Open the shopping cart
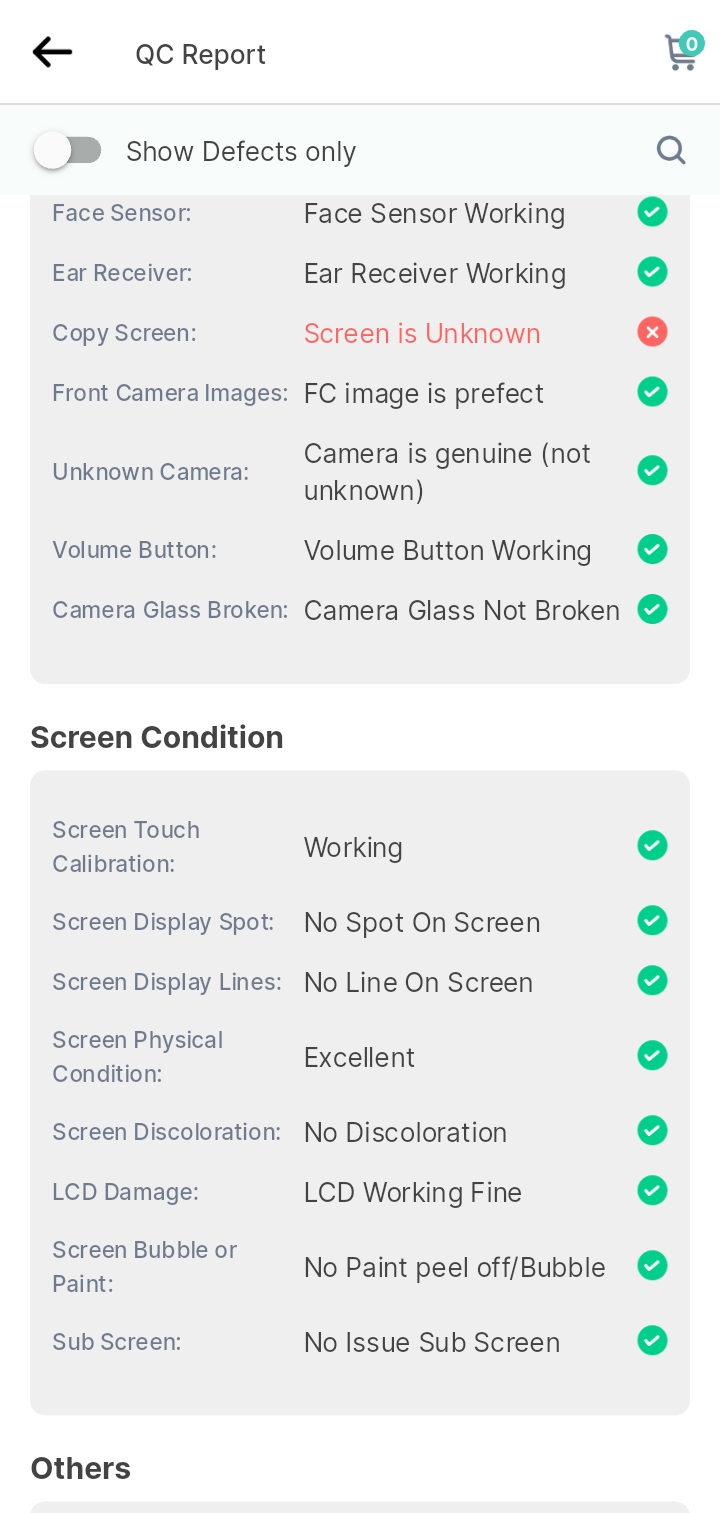Image resolution: width=720 pixels, height=1513 pixels. point(684,51)
